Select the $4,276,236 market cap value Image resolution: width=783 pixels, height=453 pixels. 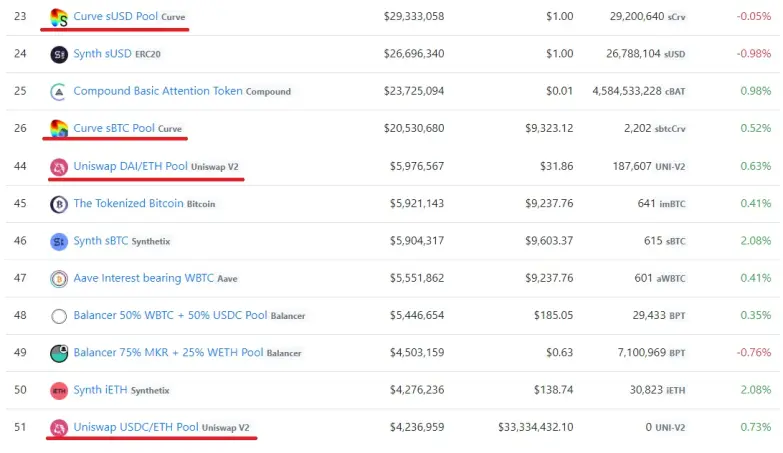[x=417, y=390]
